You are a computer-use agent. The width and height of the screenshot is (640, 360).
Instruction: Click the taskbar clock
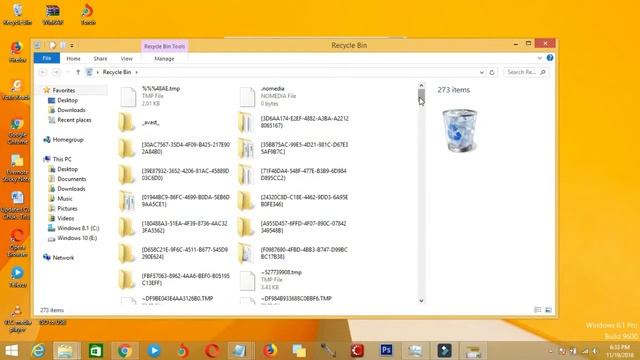(620, 351)
